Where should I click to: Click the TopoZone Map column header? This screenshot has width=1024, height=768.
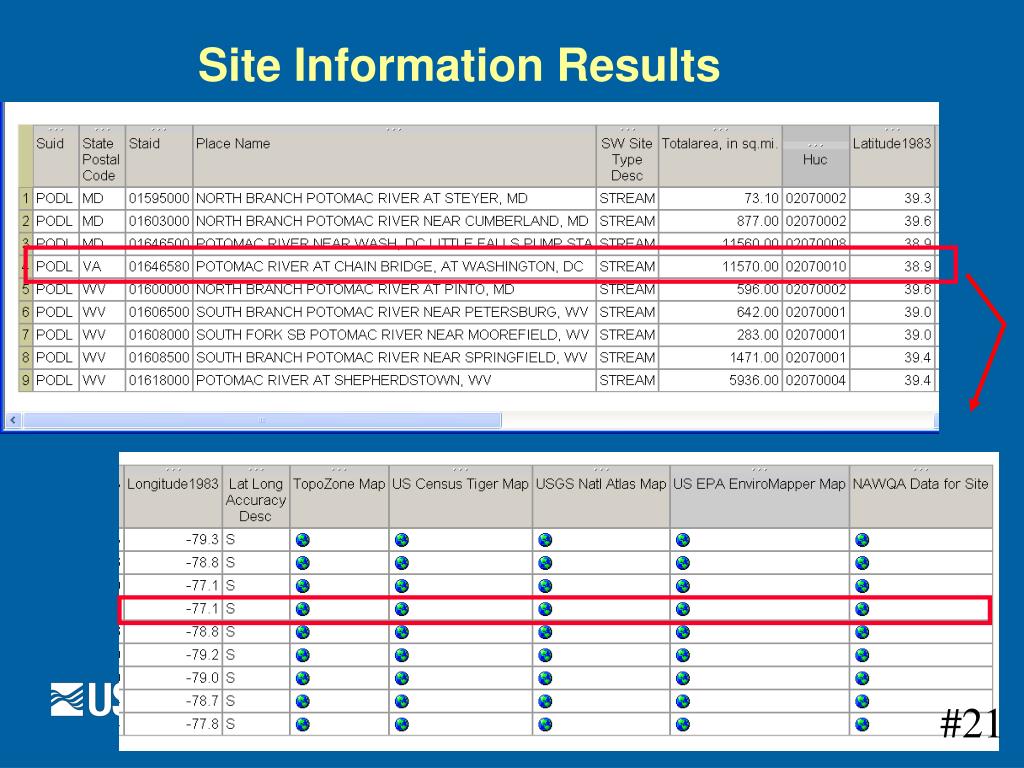339,496
